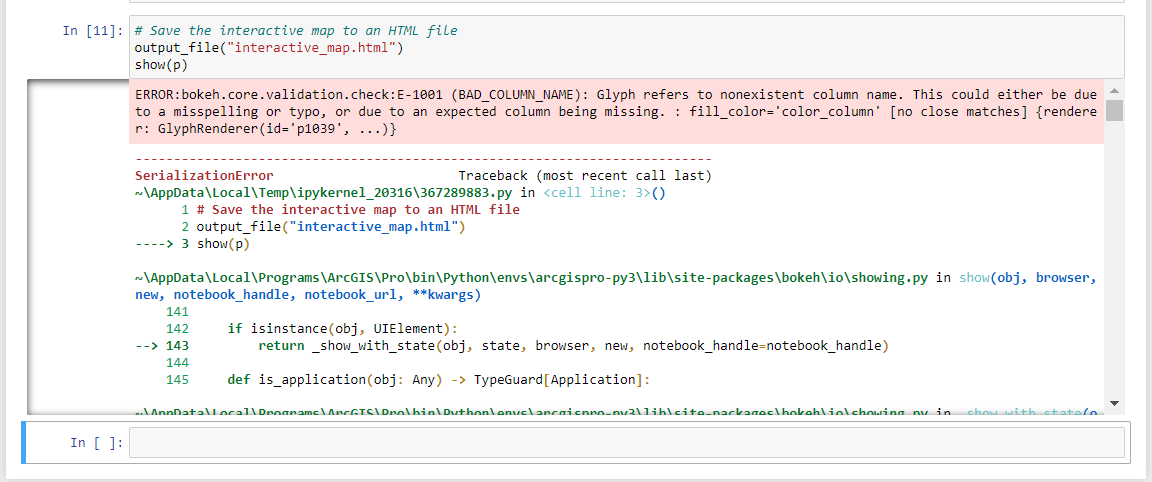1152x482 pixels.
Task: Click the line 145 is_application definition
Action: pyautogui.click(x=439, y=380)
